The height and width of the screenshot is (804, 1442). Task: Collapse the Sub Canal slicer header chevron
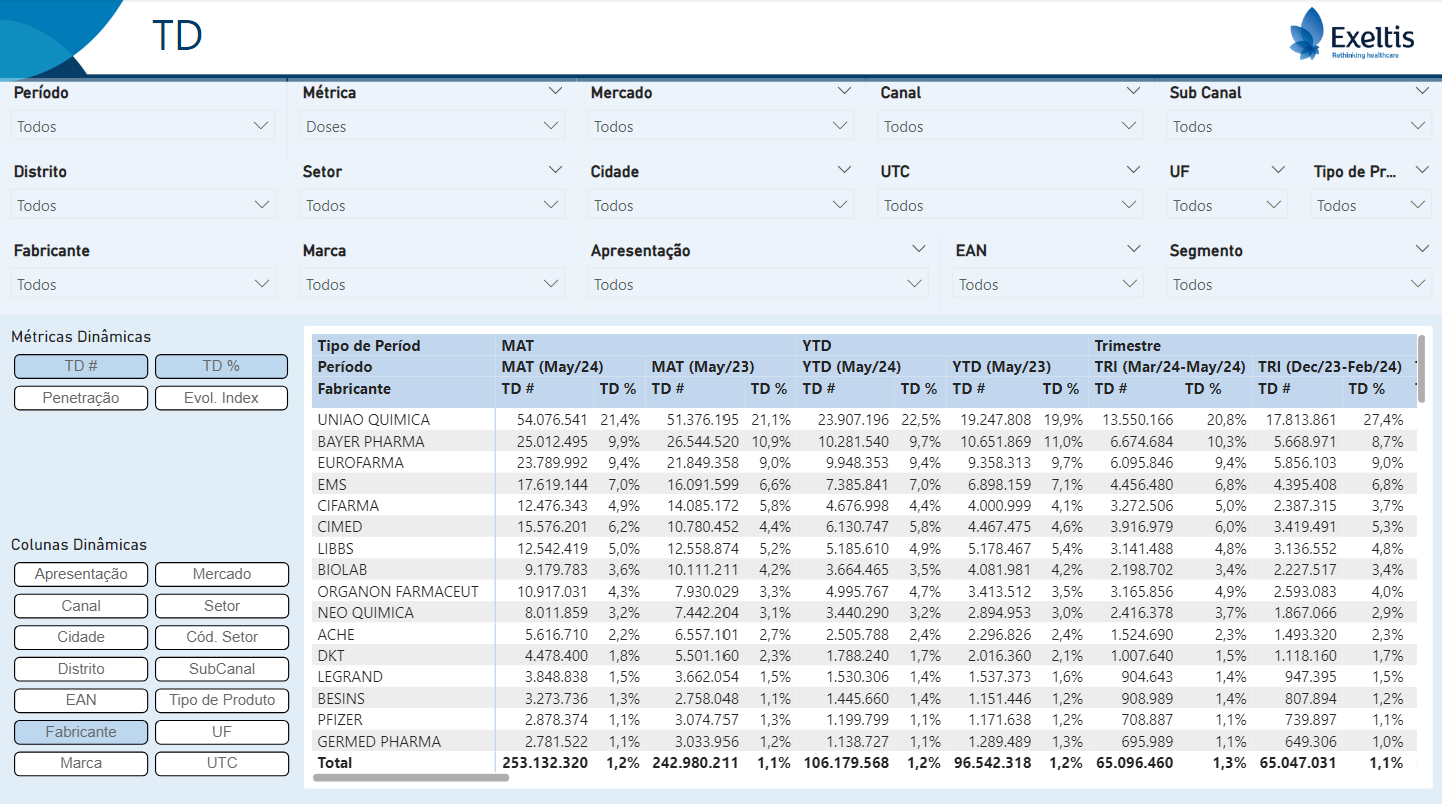[1422, 91]
